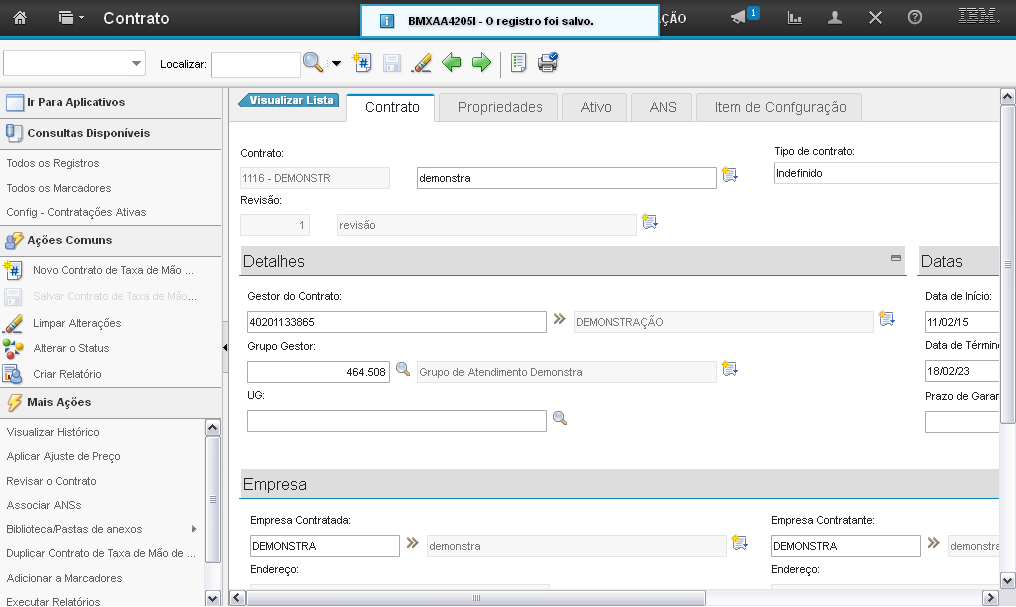Viewport: 1016px width, 607px height.
Task: Collapse the Detalhes section
Action: (x=896, y=258)
